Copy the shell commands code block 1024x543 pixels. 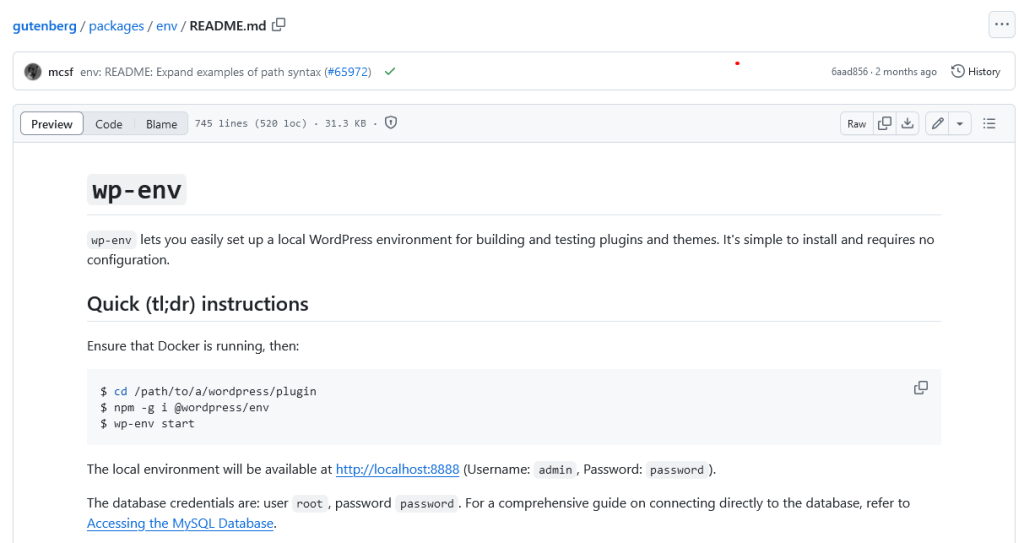point(920,388)
